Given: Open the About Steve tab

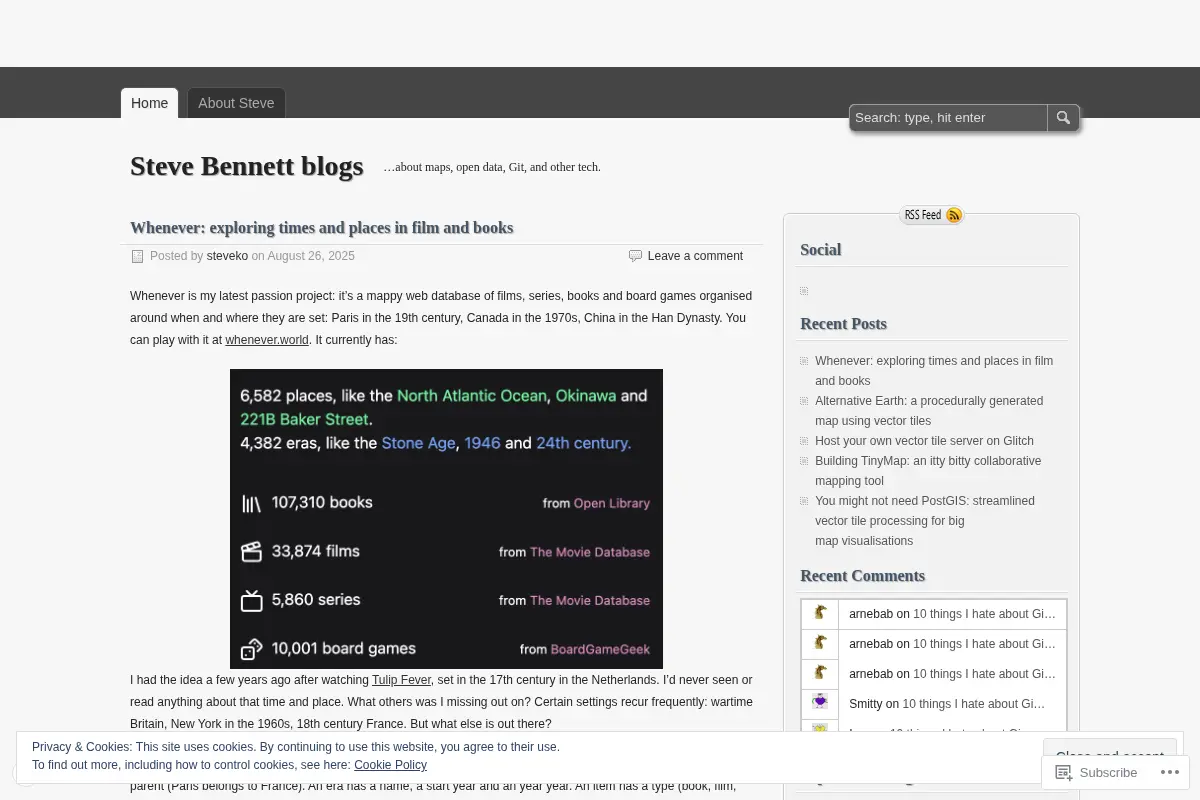Looking at the screenshot, I should pos(236,103).
